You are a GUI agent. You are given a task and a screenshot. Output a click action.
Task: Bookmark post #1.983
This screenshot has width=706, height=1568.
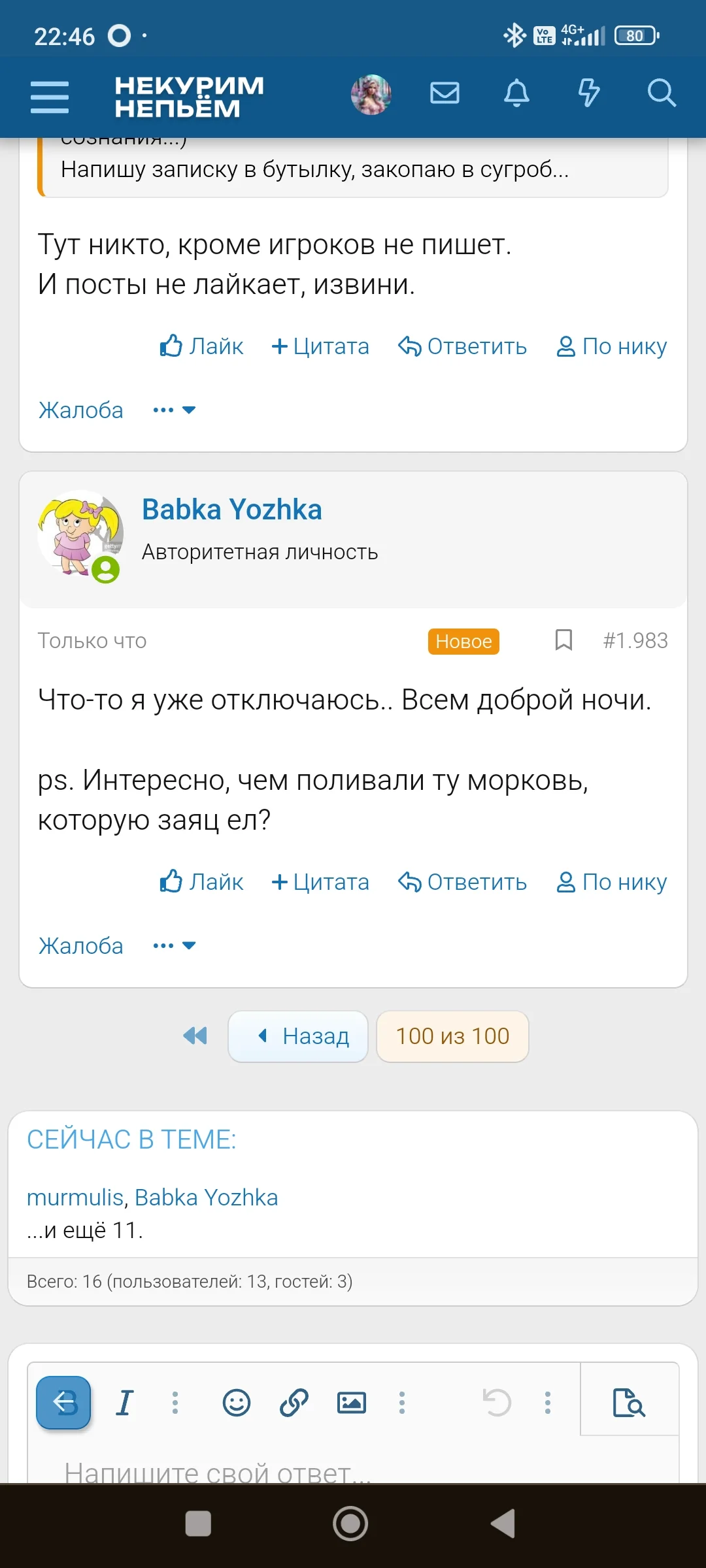pyautogui.click(x=563, y=640)
